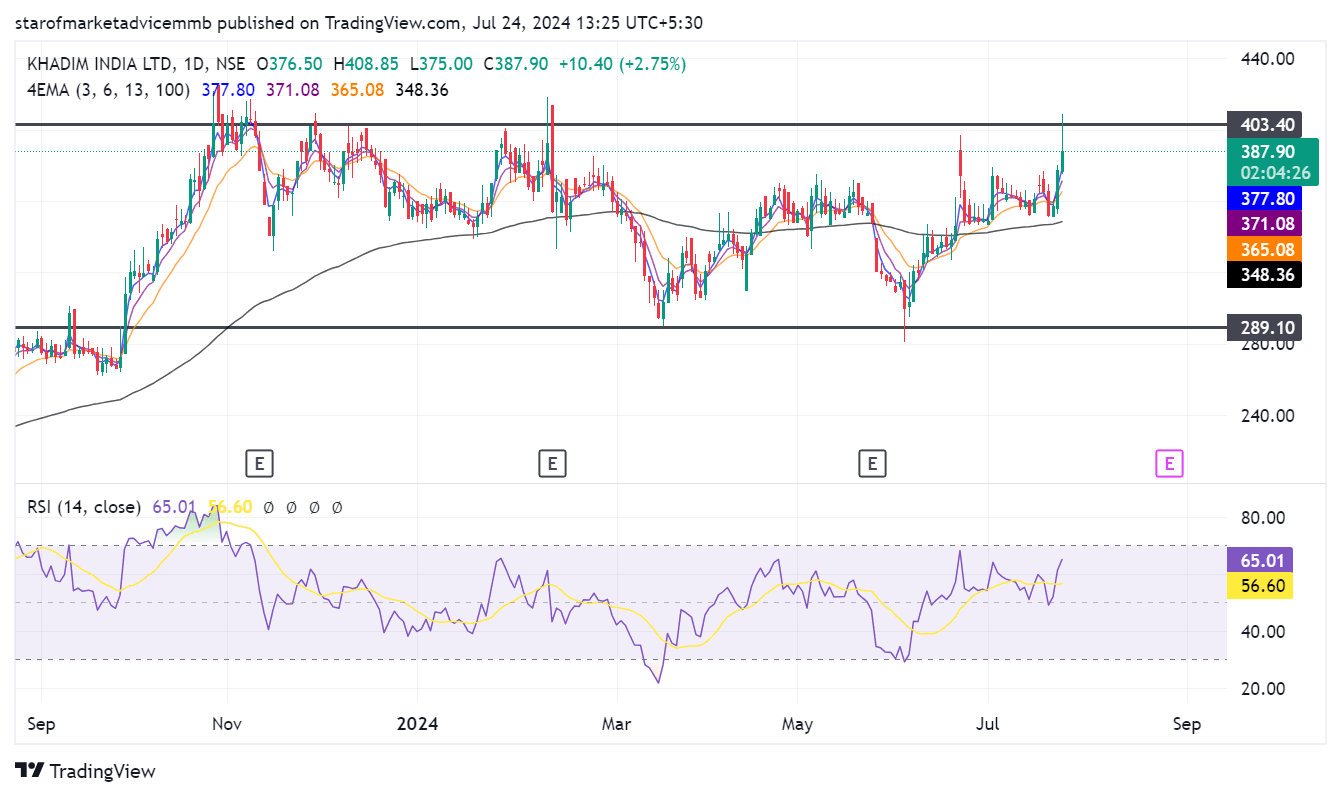The width and height of the screenshot is (1341, 797).
Task: Click the 440.00 price axis label
Action: 1267,58
